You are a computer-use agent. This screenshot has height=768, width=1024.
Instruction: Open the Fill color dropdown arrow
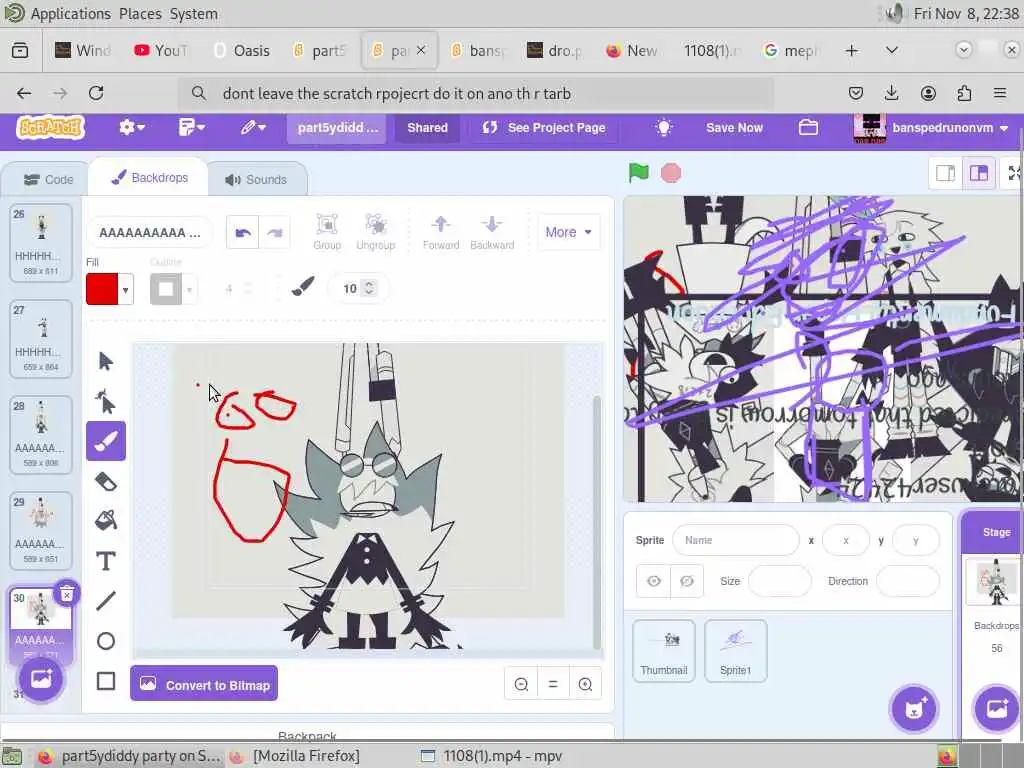coord(125,289)
